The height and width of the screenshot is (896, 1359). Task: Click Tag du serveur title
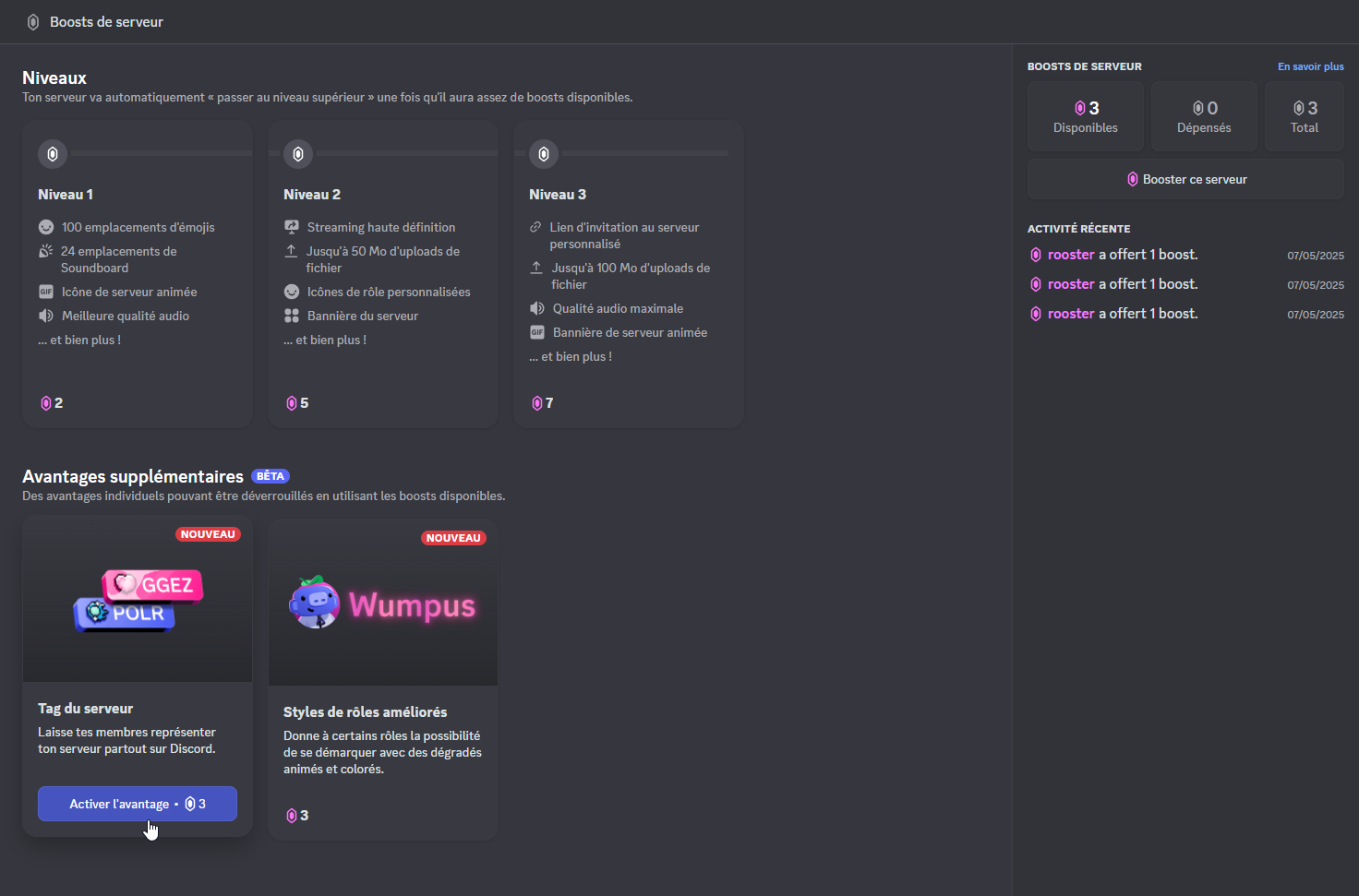pyautogui.click(x=85, y=709)
